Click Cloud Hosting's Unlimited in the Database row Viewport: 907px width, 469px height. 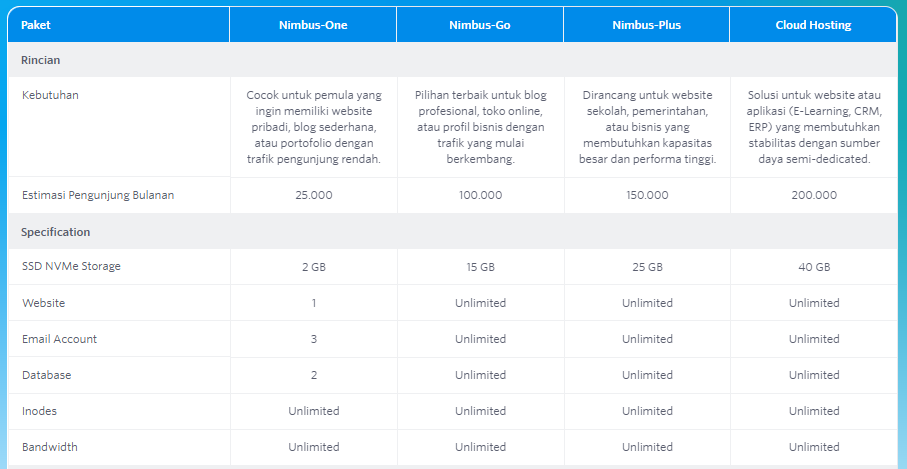pyautogui.click(x=814, y=375)
